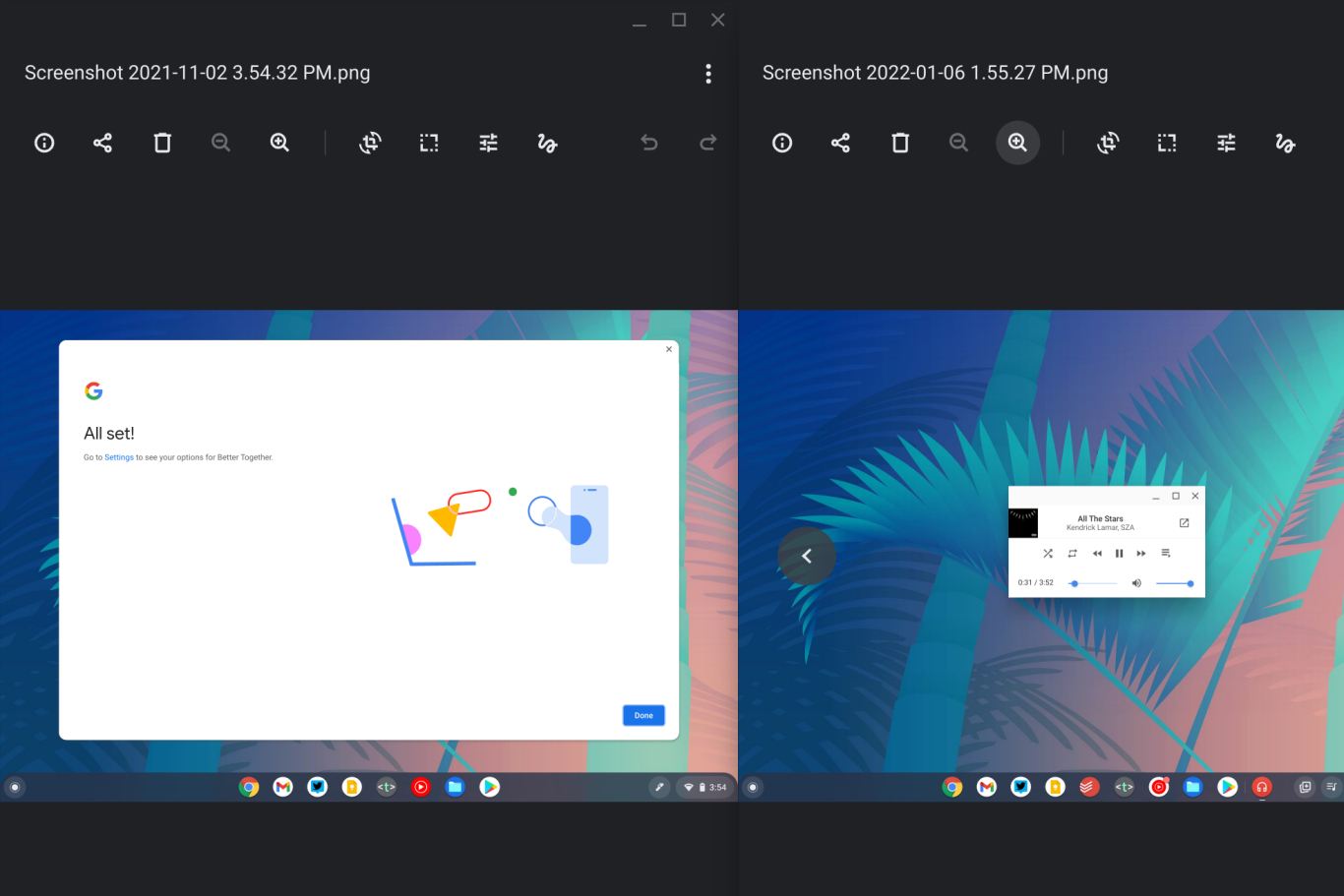Undo last edit in left window
The height and width of the screenshot is (896, 1344).
pyautogui.click(x=649, y=144)
